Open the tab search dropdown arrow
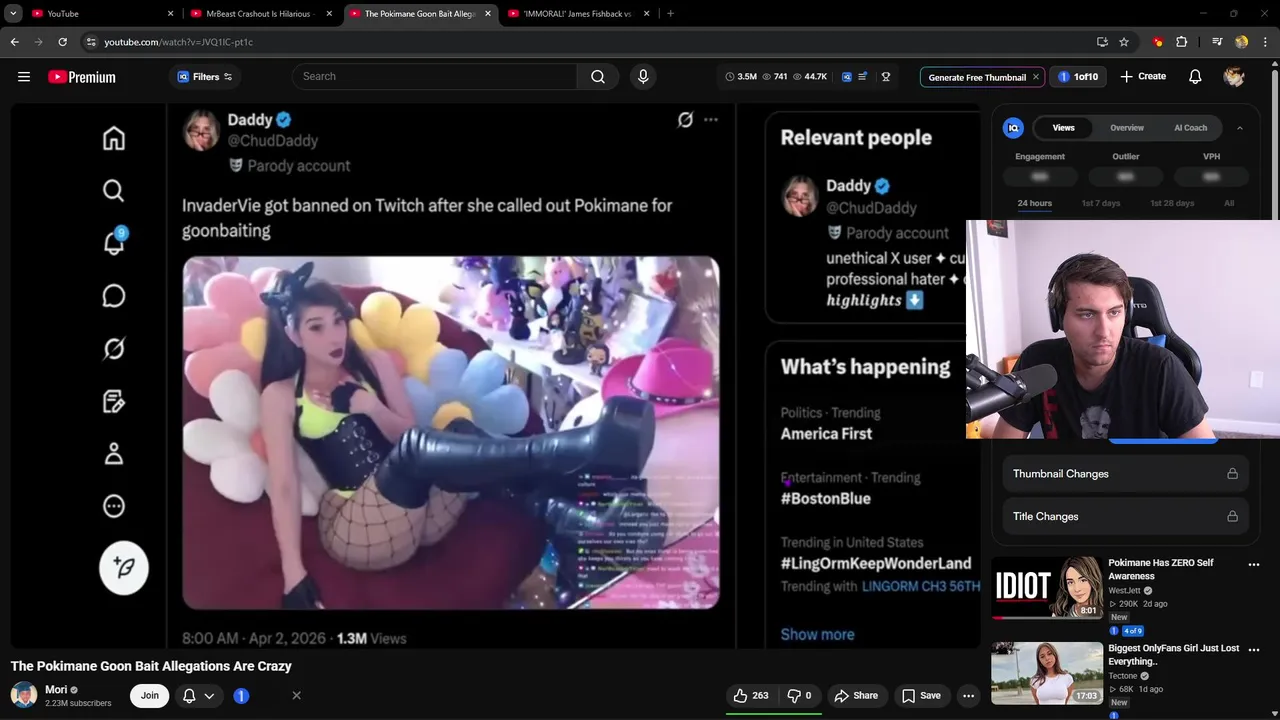 [x=13, y=14]
